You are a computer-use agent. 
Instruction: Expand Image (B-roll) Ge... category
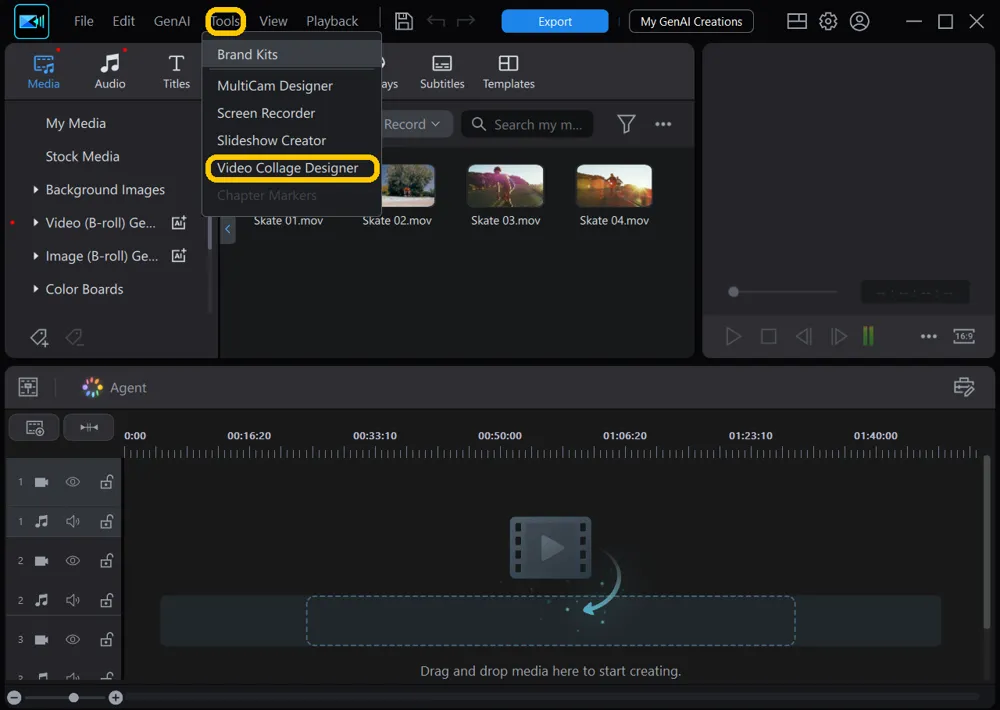[x=36, y=256]
